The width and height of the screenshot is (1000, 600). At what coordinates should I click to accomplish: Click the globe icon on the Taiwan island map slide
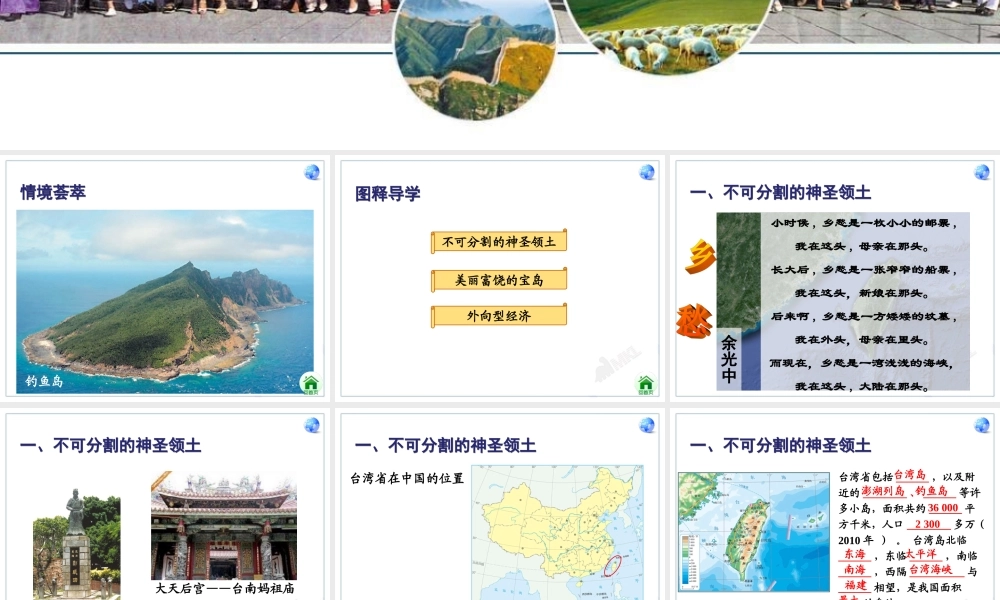pyautogui.click(x=982, y=425)
